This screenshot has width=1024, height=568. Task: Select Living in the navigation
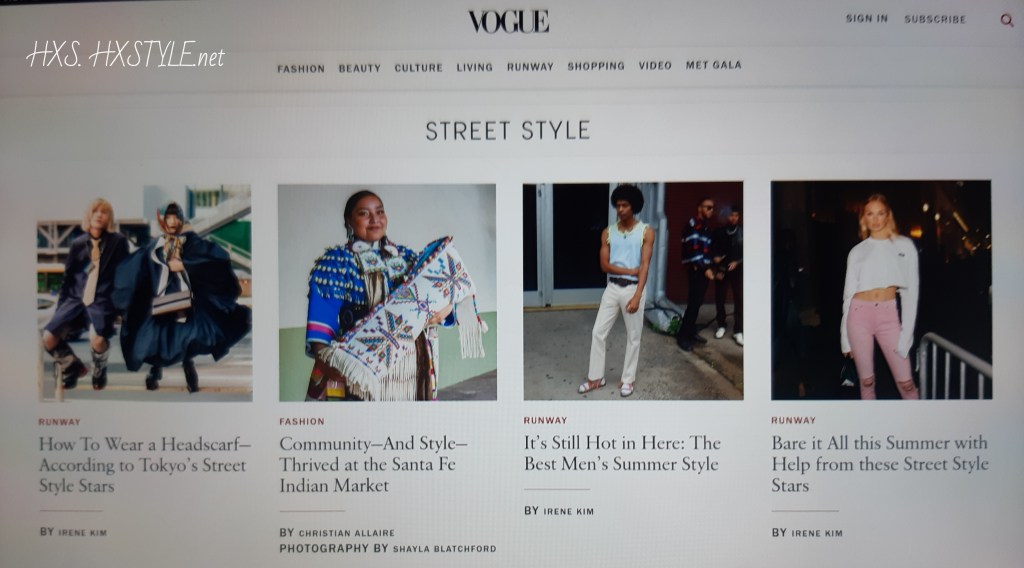[x=474, y=67]
